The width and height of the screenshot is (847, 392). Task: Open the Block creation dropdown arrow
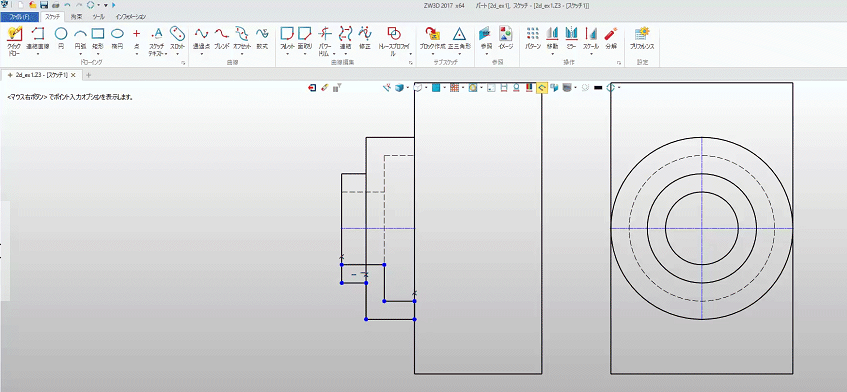coord(432,54)
